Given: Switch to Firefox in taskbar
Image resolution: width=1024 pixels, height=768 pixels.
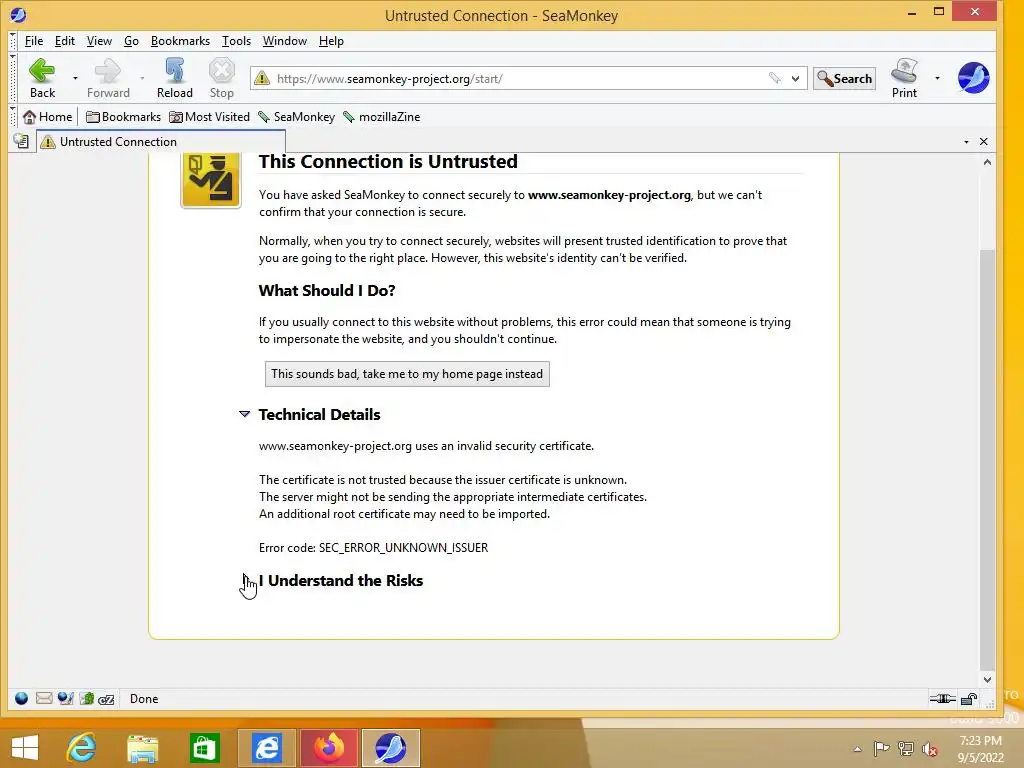Looking at the screenshot, I should (329, 748).
